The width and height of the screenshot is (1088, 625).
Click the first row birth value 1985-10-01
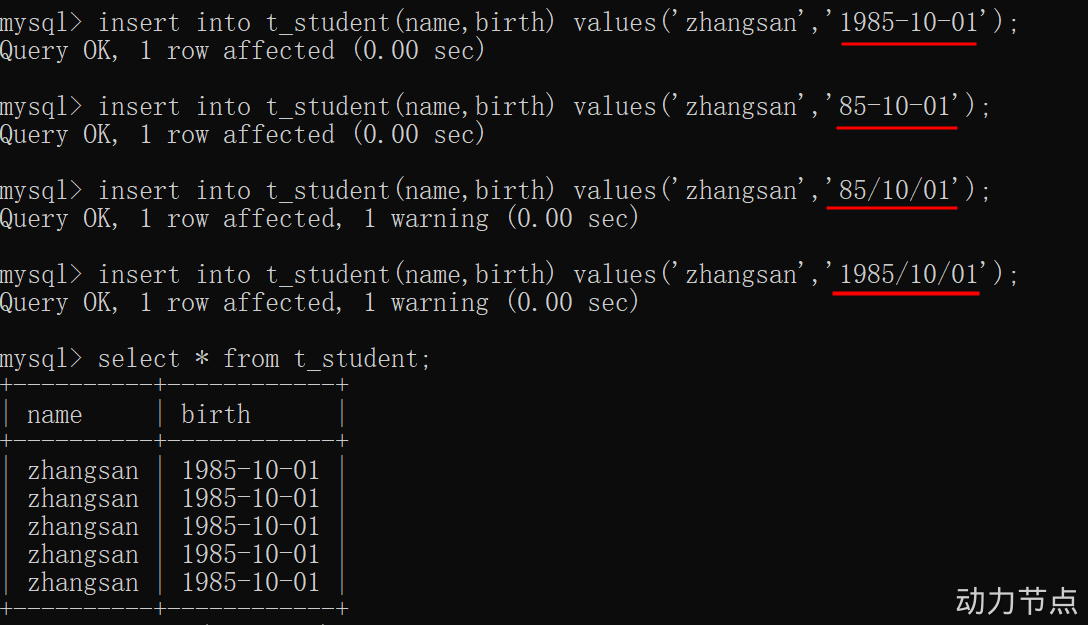250,470
